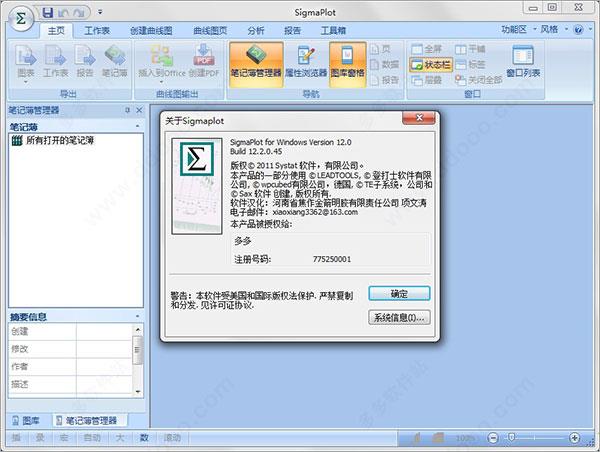Viewport: 600px width, 452px height.
Task: Click the 系统信息 button
Action: [x=399, y=317]
